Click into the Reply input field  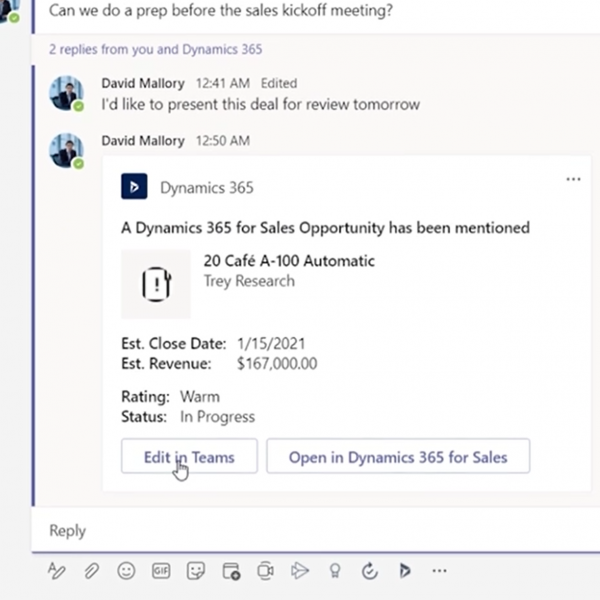coord(316,530)
